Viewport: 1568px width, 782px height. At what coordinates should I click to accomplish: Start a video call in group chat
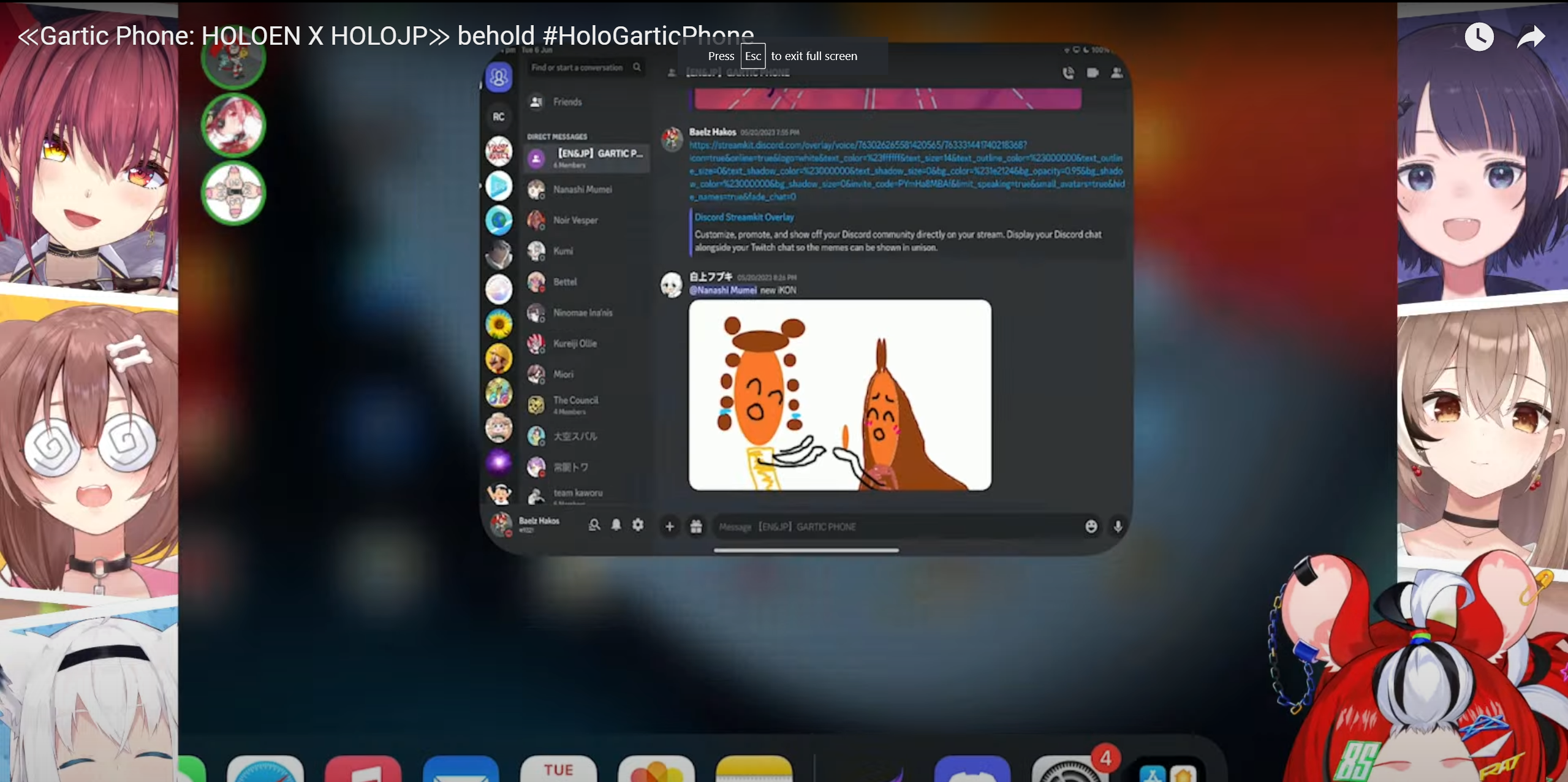coord(1093,73)
